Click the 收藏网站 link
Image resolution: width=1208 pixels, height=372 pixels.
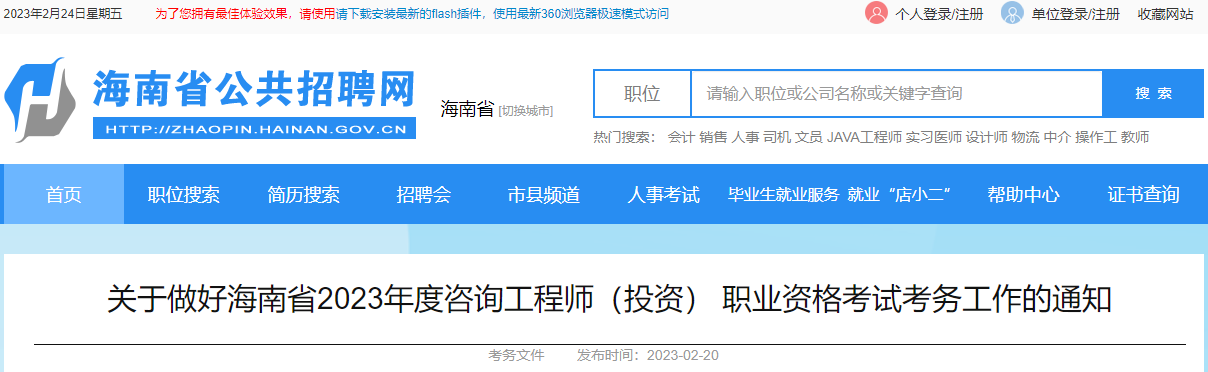tap(1165, 14)
